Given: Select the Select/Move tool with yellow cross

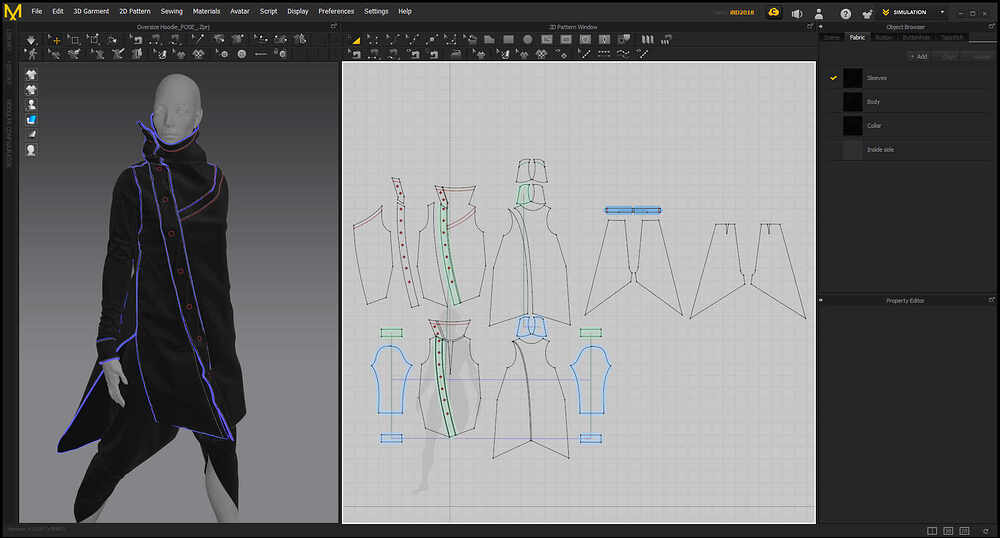Looking at the screenshot, I should pyautogui.click(x=55, y=40).
